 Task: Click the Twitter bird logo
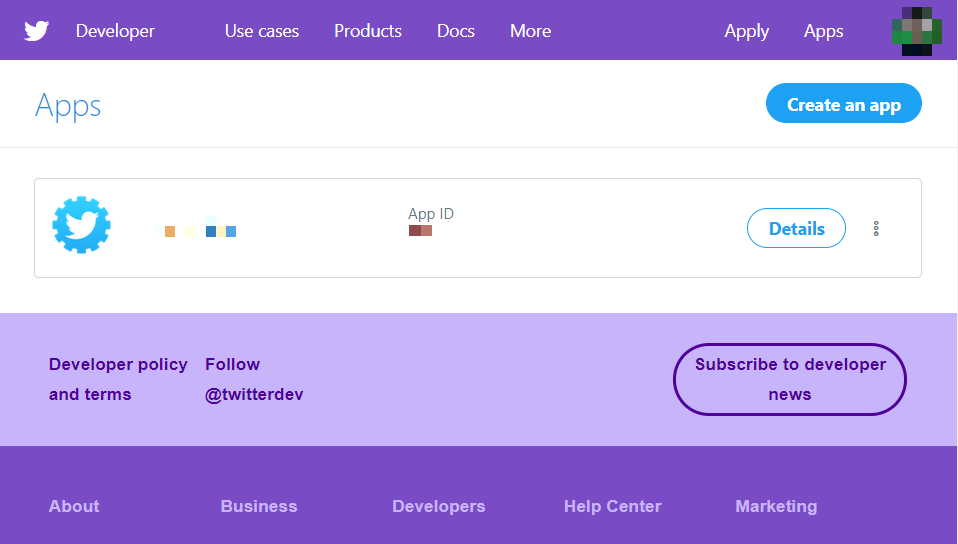coord(37,31)
